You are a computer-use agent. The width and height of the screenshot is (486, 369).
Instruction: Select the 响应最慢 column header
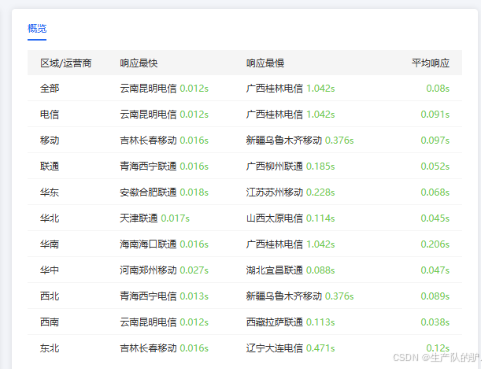(x=265, y=63)
